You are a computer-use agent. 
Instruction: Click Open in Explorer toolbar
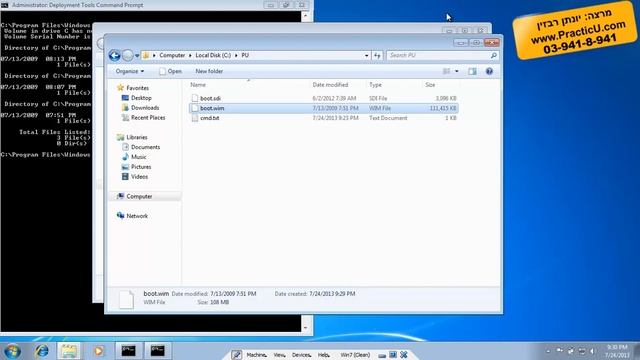coord(171,71)
